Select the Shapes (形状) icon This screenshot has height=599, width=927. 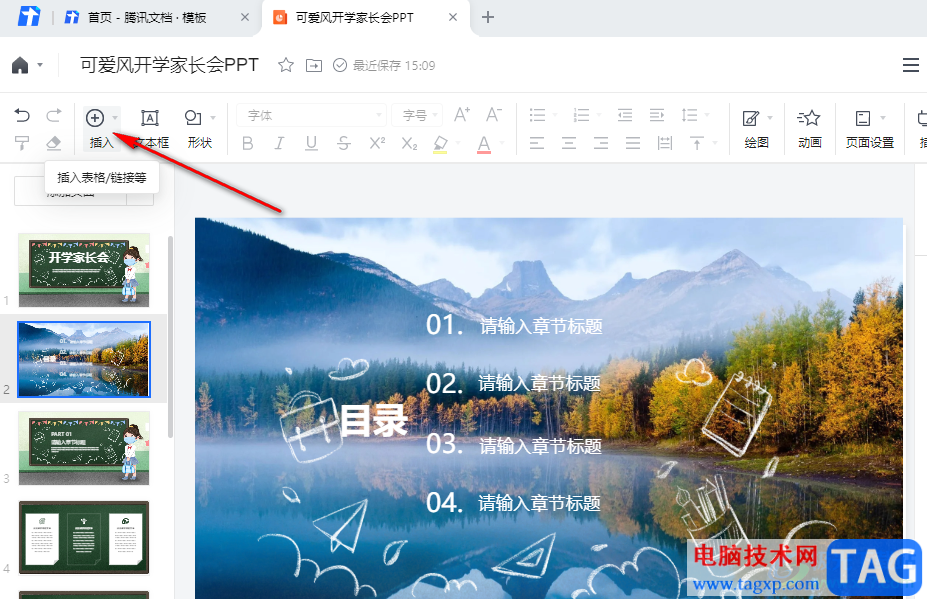click(x=193, y=118)
